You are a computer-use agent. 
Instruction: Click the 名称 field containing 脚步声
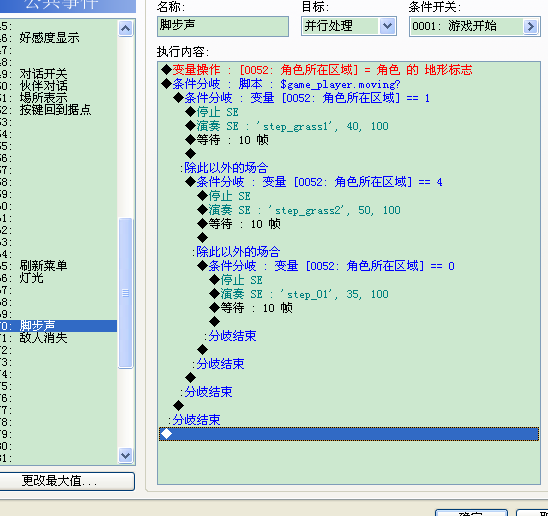[x=223, y=26]
